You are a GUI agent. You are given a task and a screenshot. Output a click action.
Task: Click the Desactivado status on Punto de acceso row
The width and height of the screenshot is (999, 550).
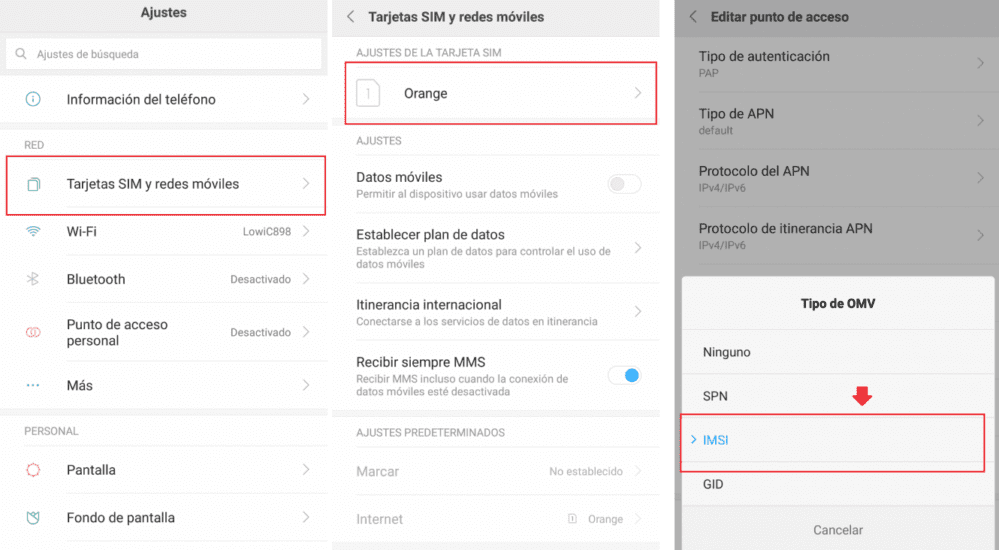click(261, 332)
